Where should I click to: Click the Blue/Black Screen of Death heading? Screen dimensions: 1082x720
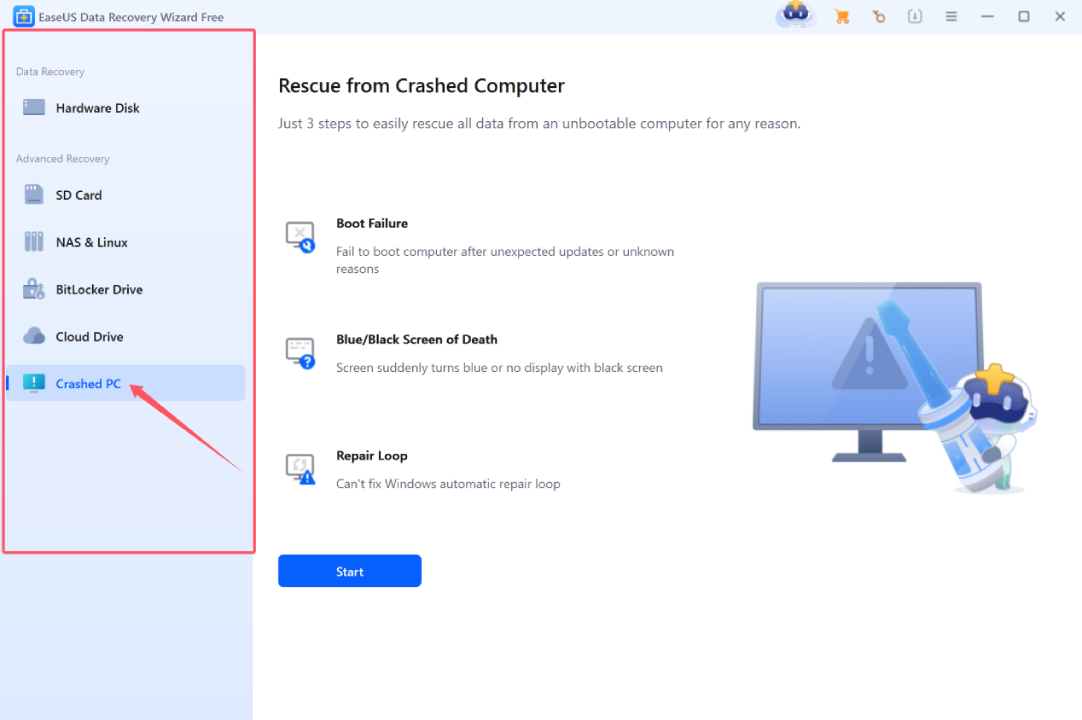(x=417, y=339)
